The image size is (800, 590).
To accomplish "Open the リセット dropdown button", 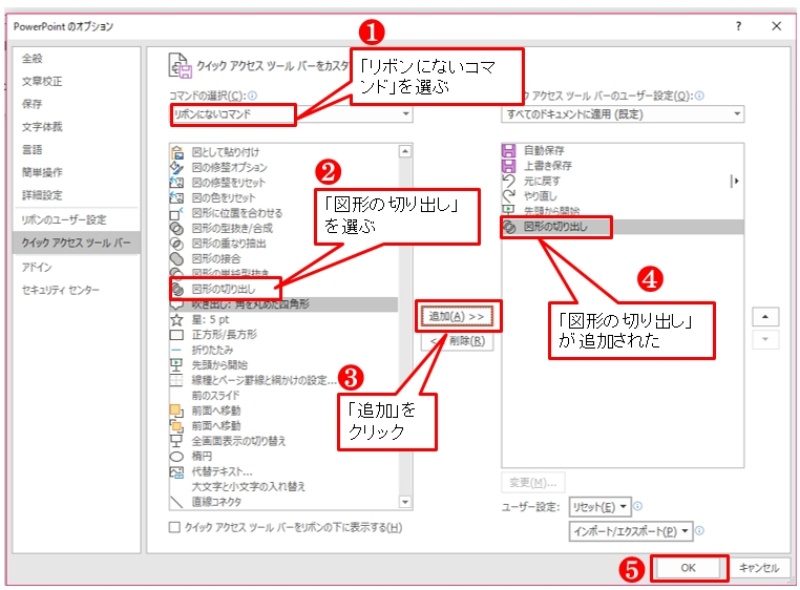I will pyautogui.click(x=599, y=507).
